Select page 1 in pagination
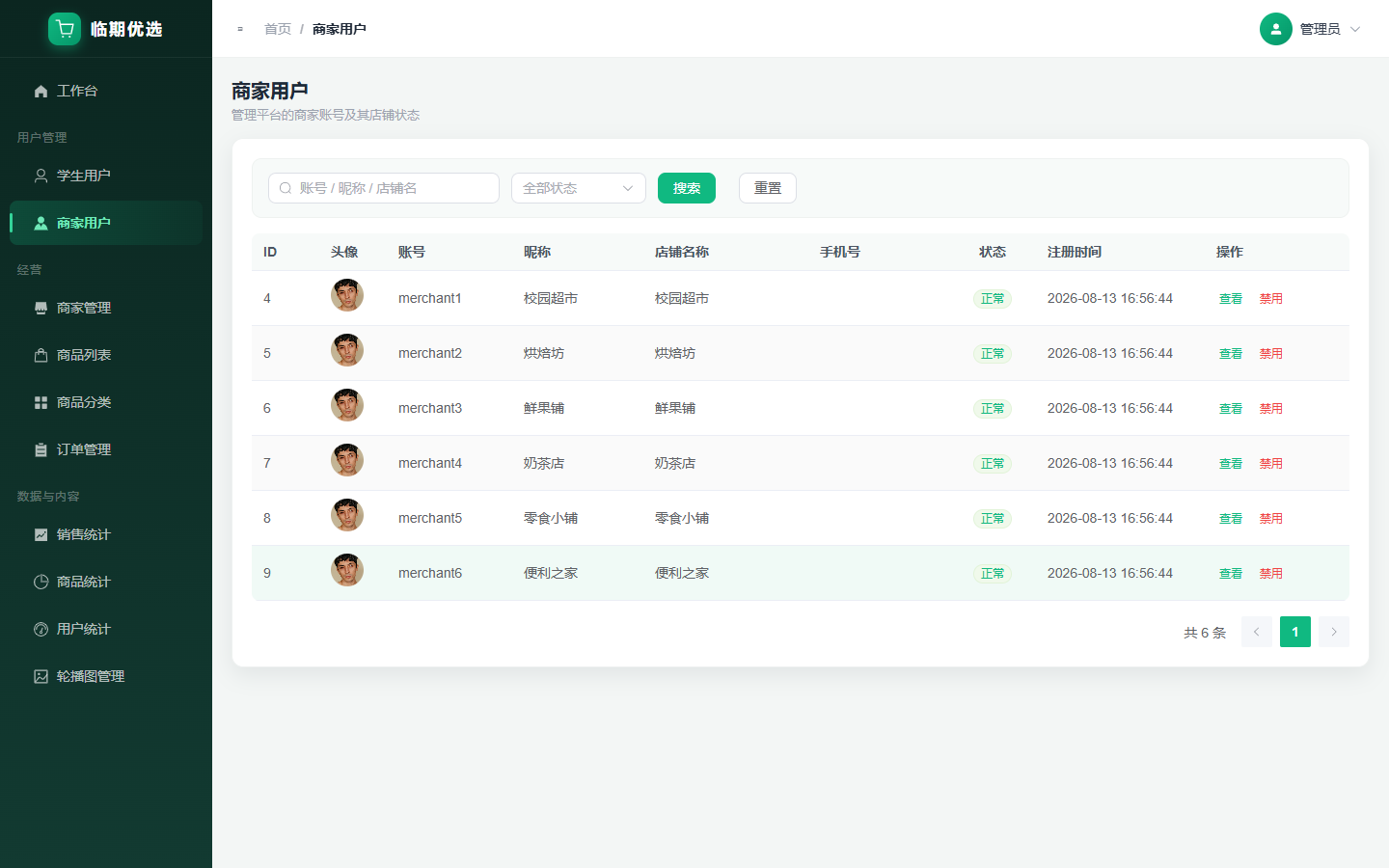Screen dimensions: 1389x868 1294,632
